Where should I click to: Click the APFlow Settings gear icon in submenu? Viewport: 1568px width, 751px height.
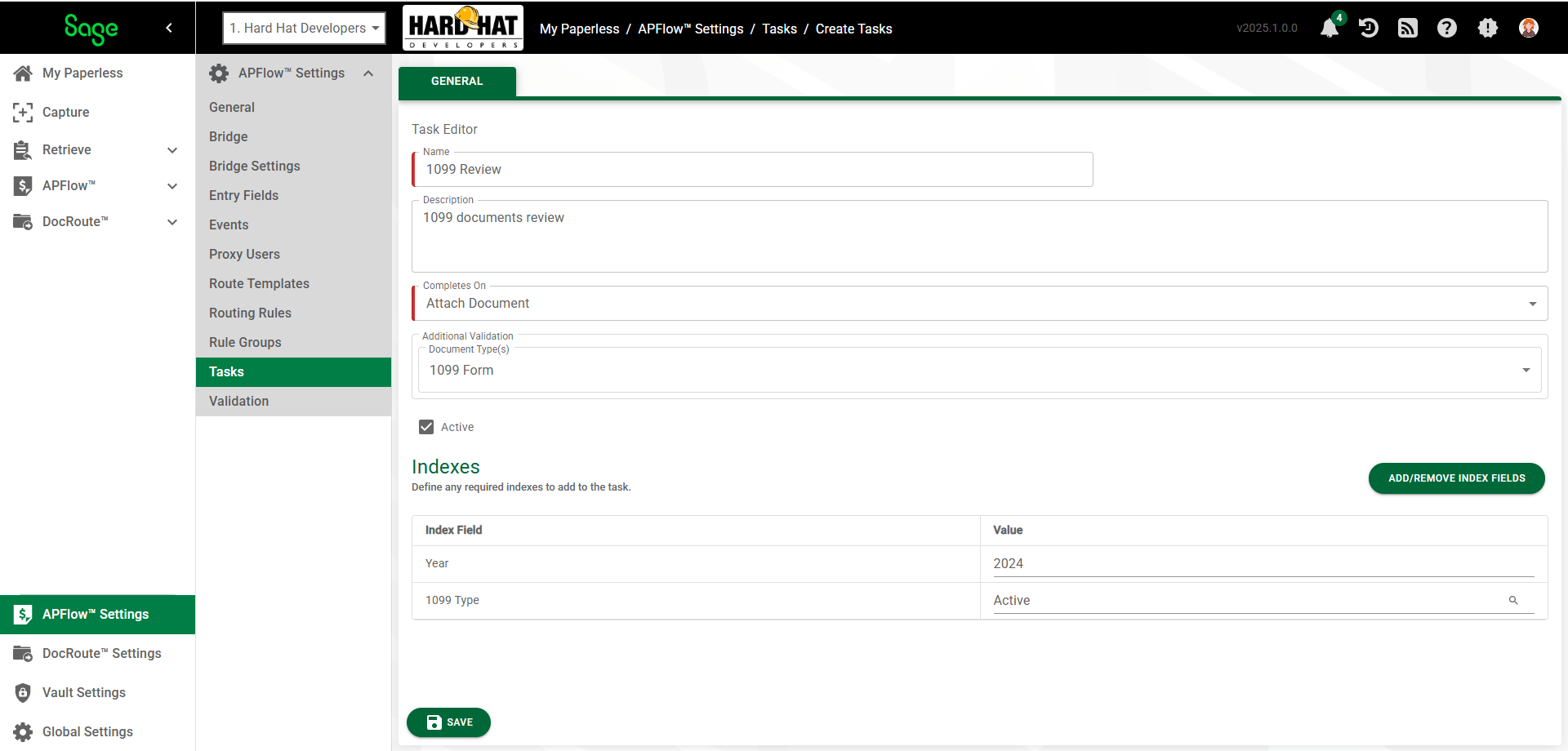[x=219, y=73]
